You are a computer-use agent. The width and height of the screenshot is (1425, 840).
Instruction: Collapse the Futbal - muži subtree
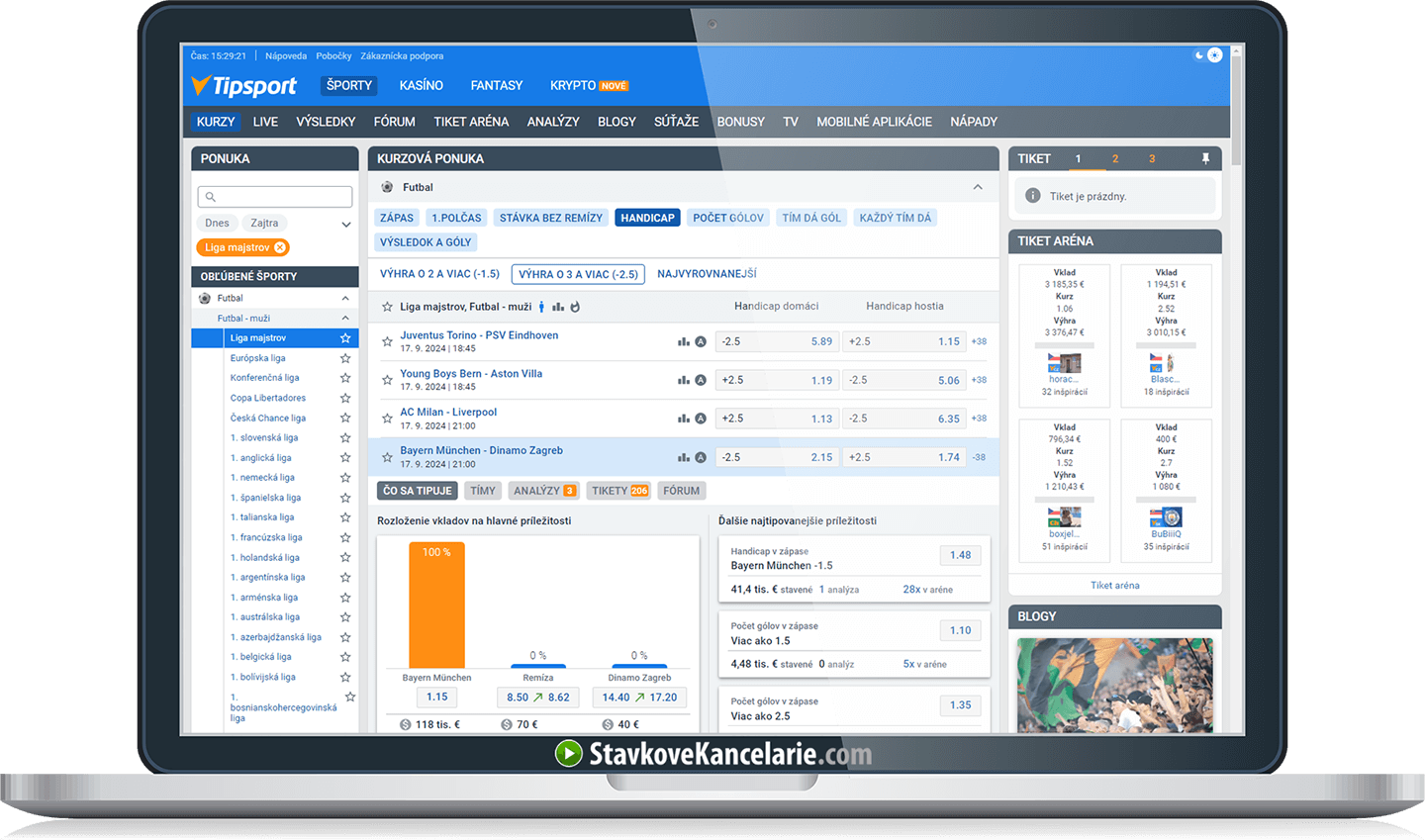(x=345, y=318)
